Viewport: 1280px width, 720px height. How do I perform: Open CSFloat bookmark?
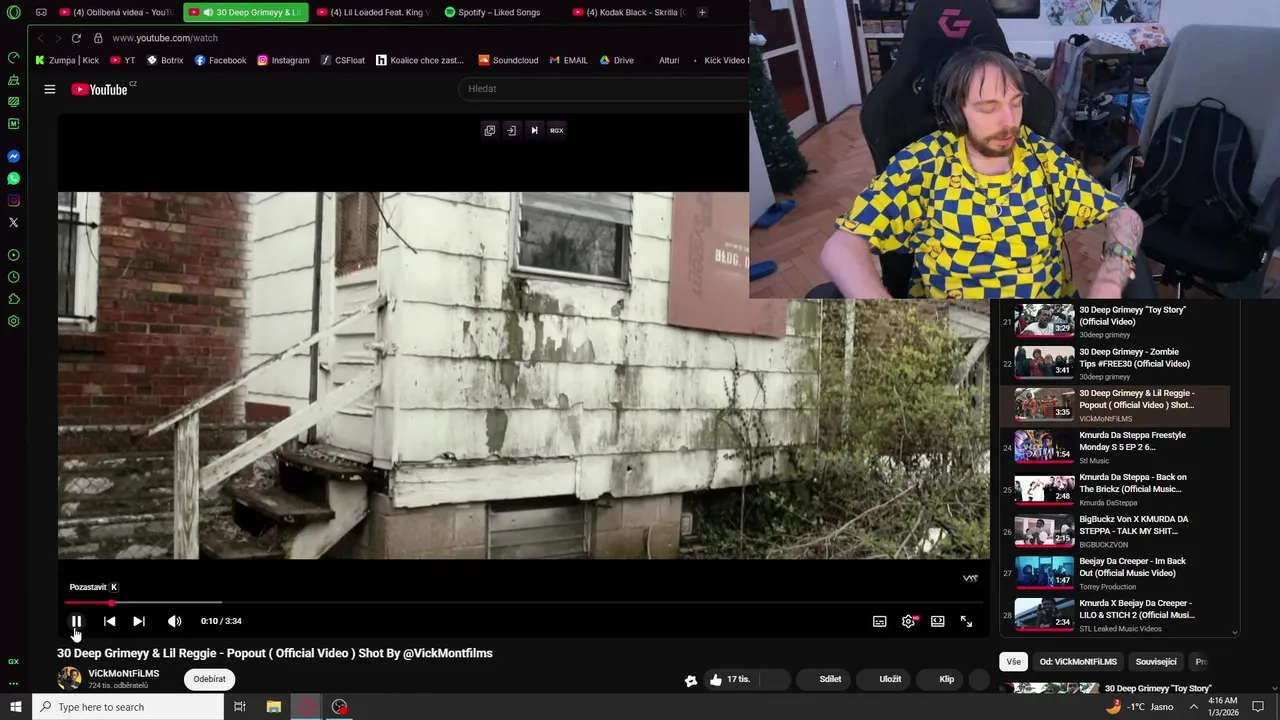[343, 60]
